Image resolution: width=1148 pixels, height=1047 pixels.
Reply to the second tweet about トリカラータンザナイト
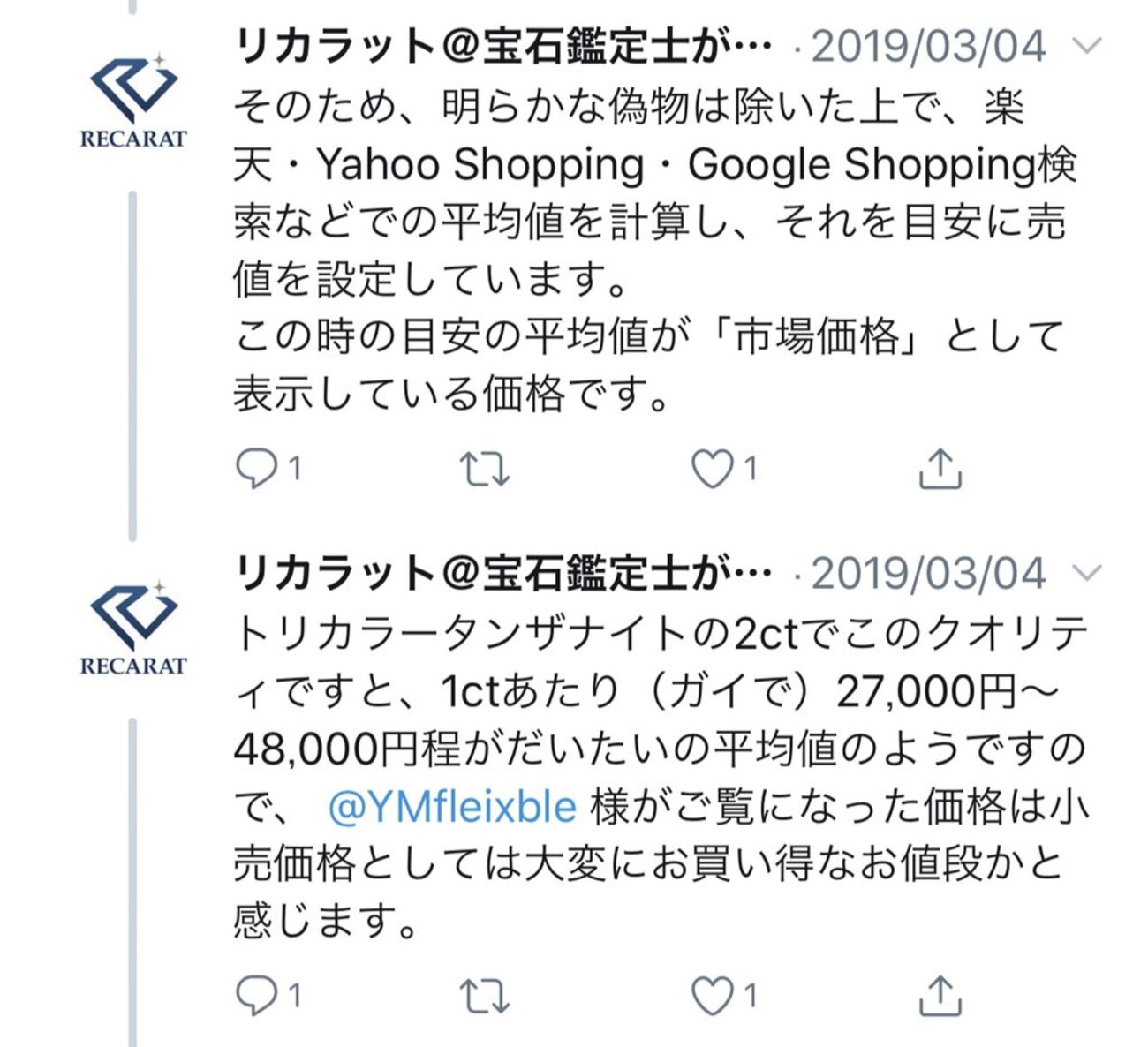pyautogui.click(x=256, y=997)
